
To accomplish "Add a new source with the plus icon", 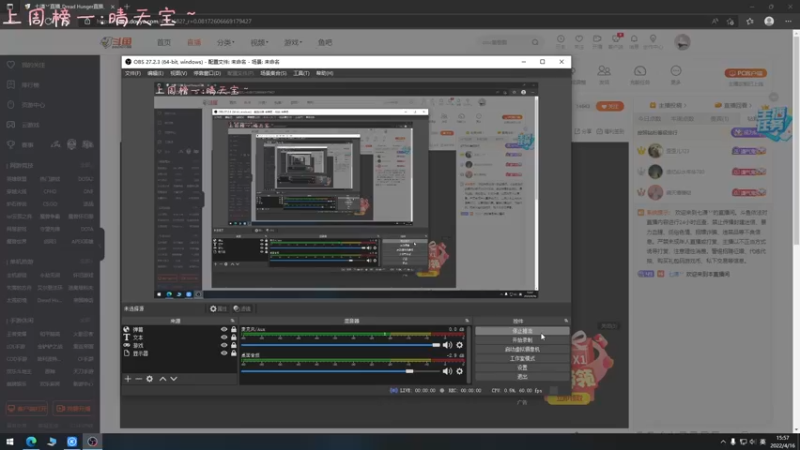I will 128,379.
